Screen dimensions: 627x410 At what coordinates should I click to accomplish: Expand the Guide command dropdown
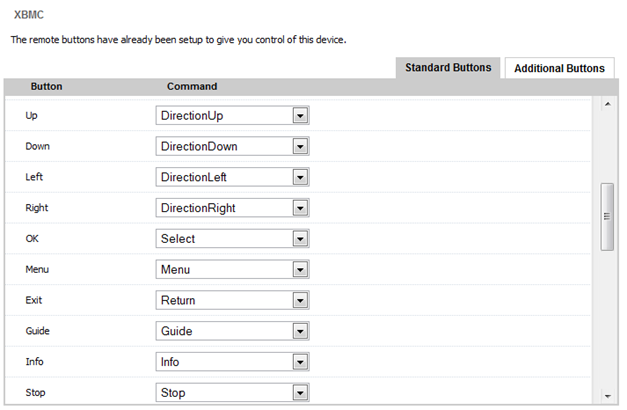(x=299, y=331)
